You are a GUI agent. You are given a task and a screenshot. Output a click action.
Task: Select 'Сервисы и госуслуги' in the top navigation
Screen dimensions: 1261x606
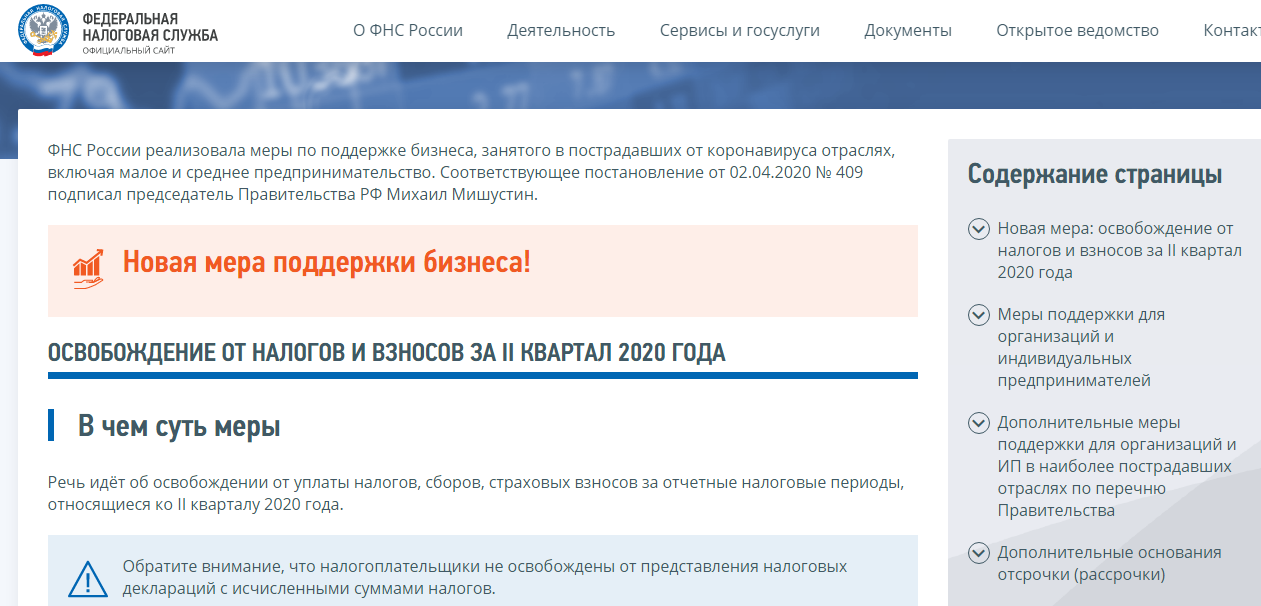(739, 30)
